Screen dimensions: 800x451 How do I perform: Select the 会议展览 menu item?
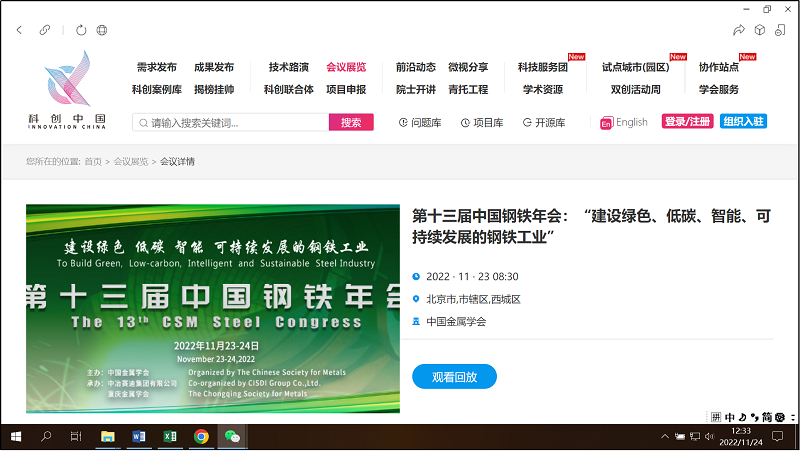pyautogui.click(x=346, y=67)
